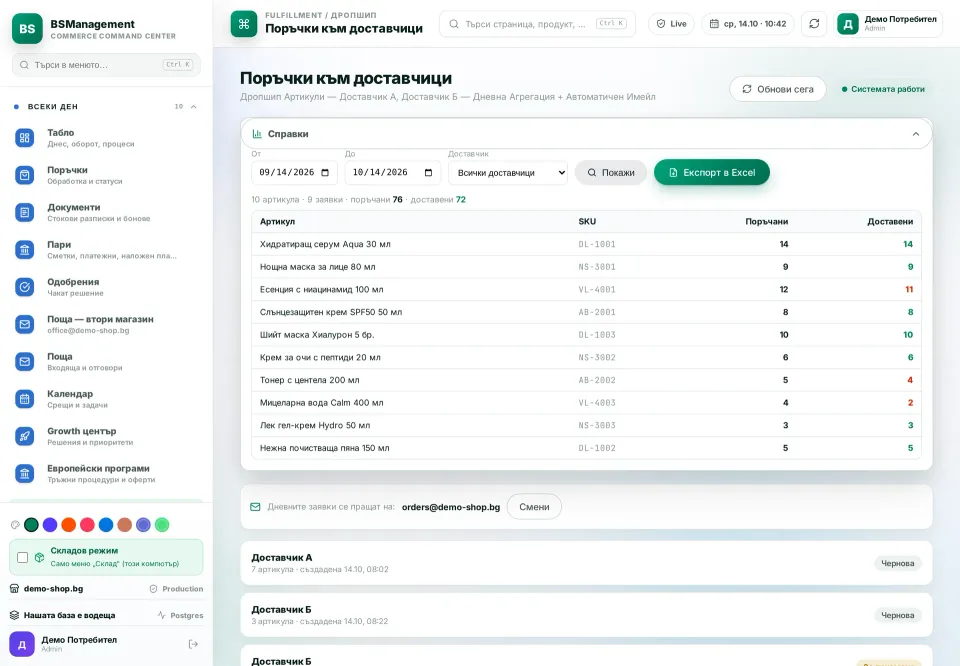
Task: Open the Поща Входяща и отговори menu item
Action: tap(107, 361)
